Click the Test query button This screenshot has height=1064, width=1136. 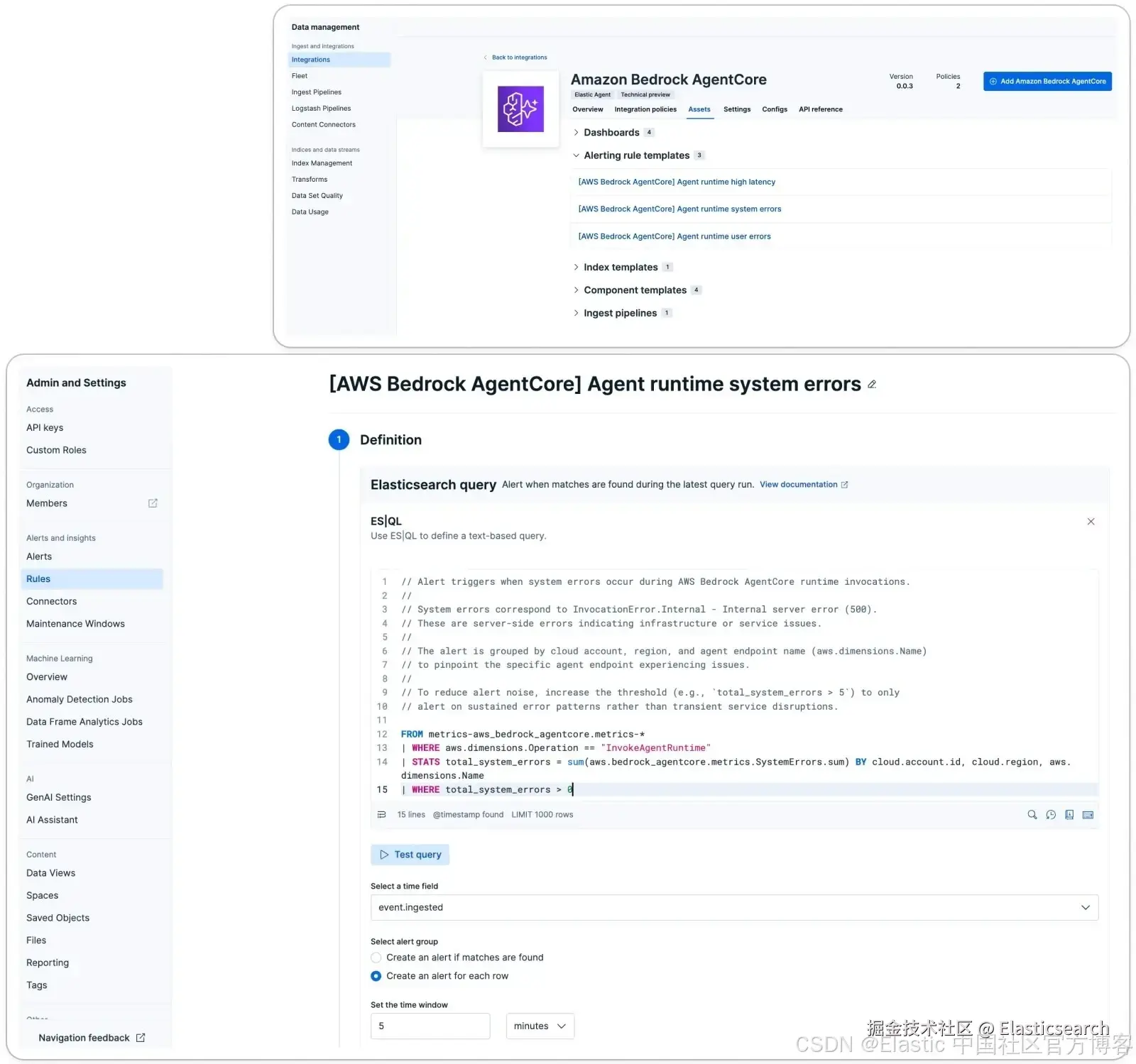point(410,855)
